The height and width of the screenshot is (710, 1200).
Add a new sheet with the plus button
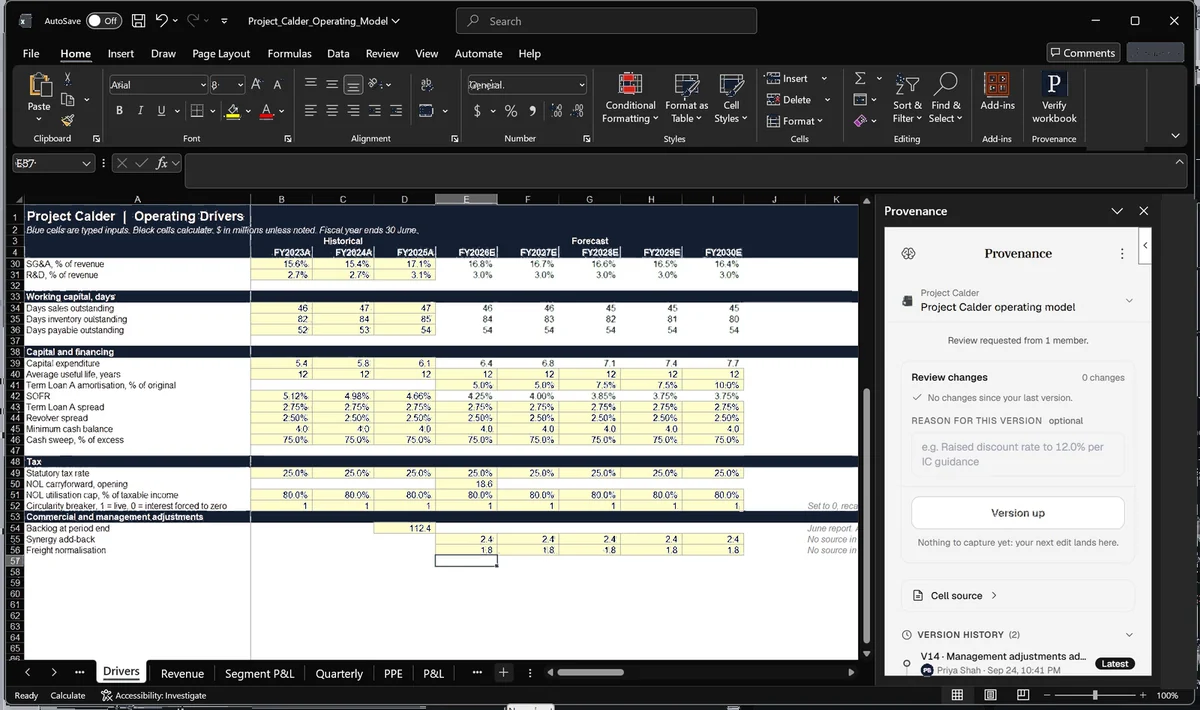point(504,673)
